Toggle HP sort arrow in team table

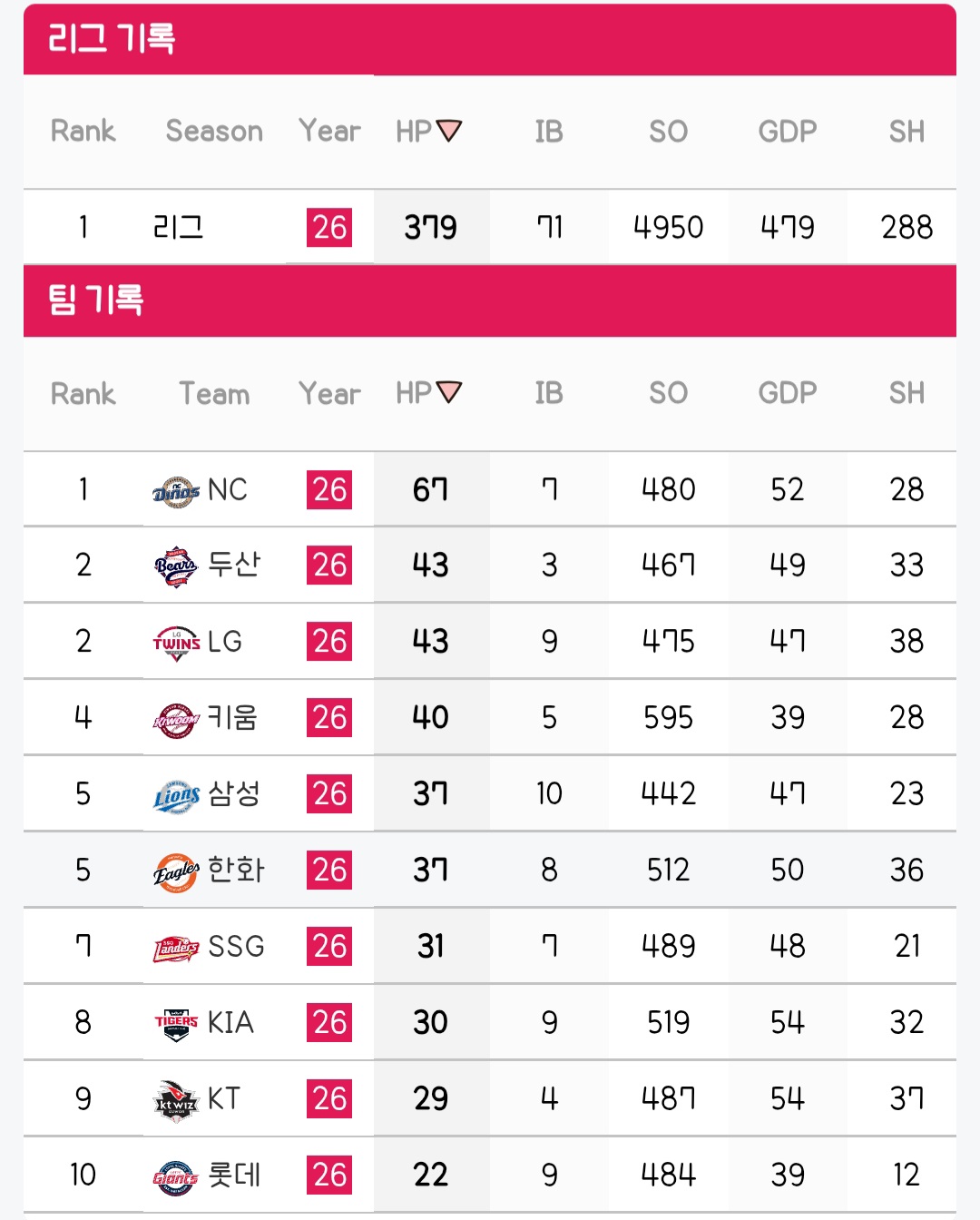(449, 392)
